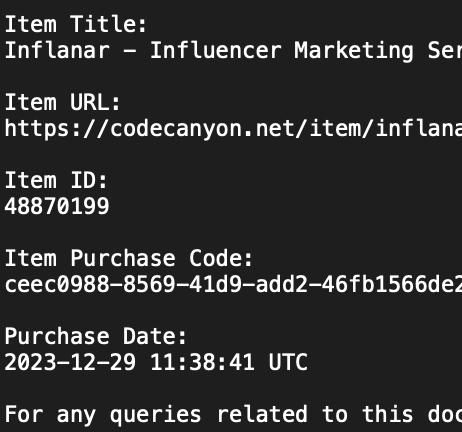The image size is (462, 432).
Task: Select the item ID 48870199
Action: click(x=57, y=206)
